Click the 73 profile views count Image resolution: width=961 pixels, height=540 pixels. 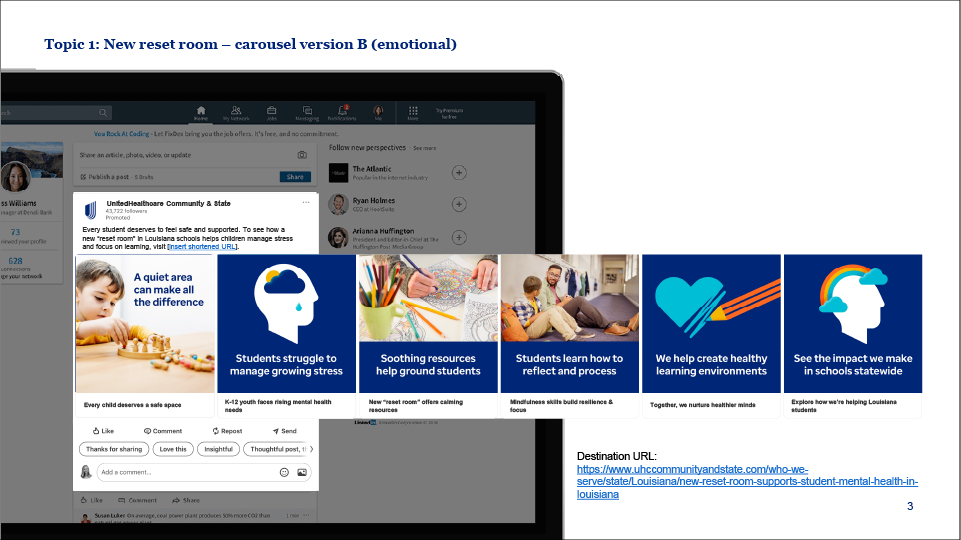(15, 232)
